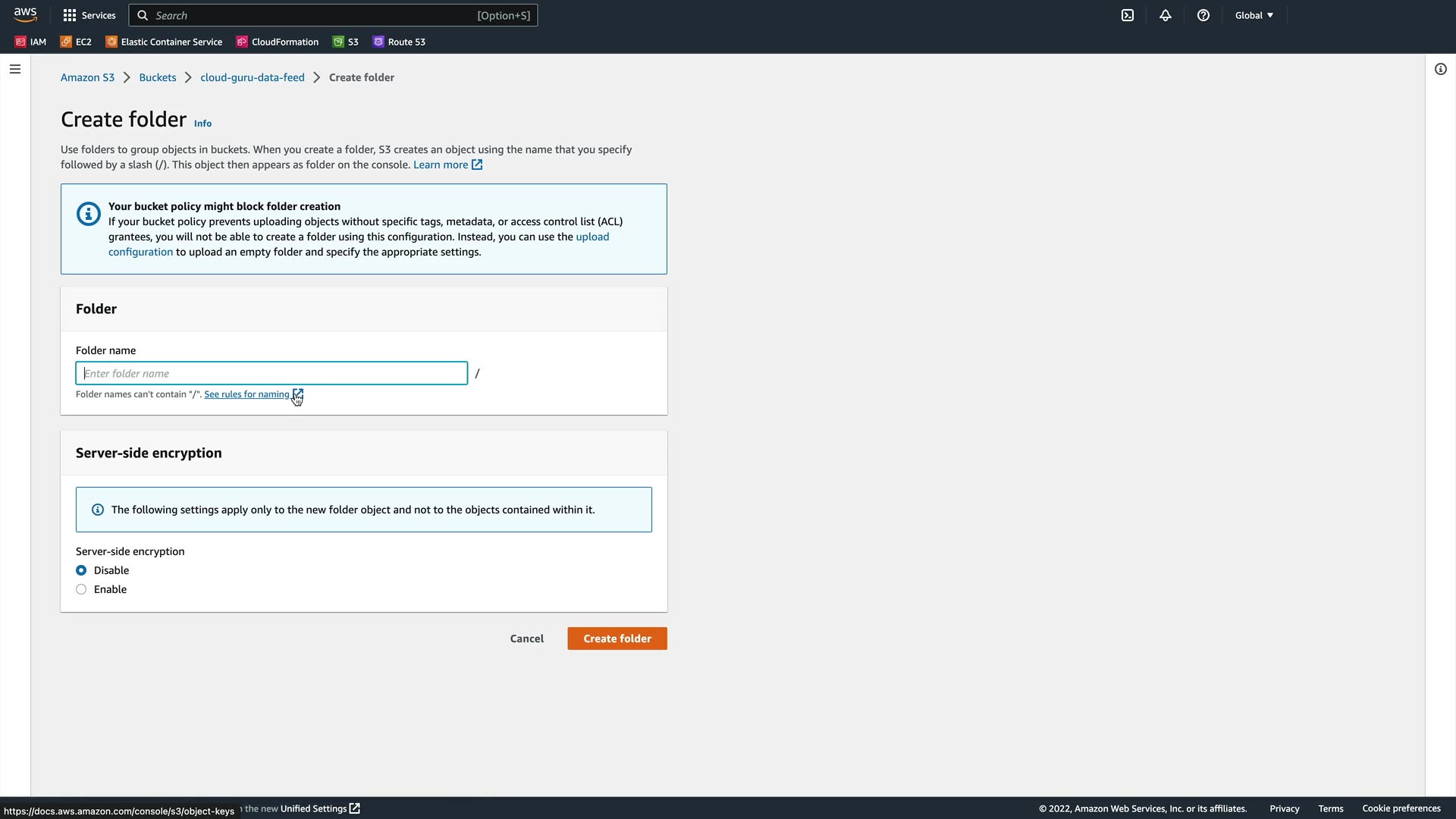Open cloud-guru-data-feed breadcrumb link

[x=253, y=77]
